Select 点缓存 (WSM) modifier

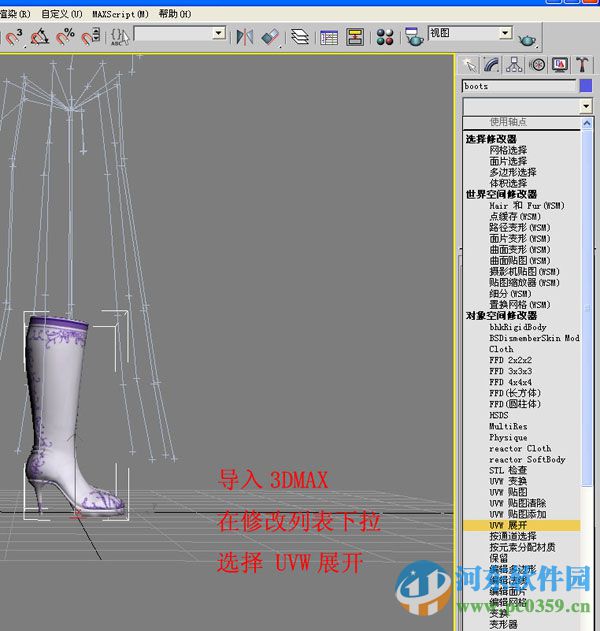click(515, 217)
